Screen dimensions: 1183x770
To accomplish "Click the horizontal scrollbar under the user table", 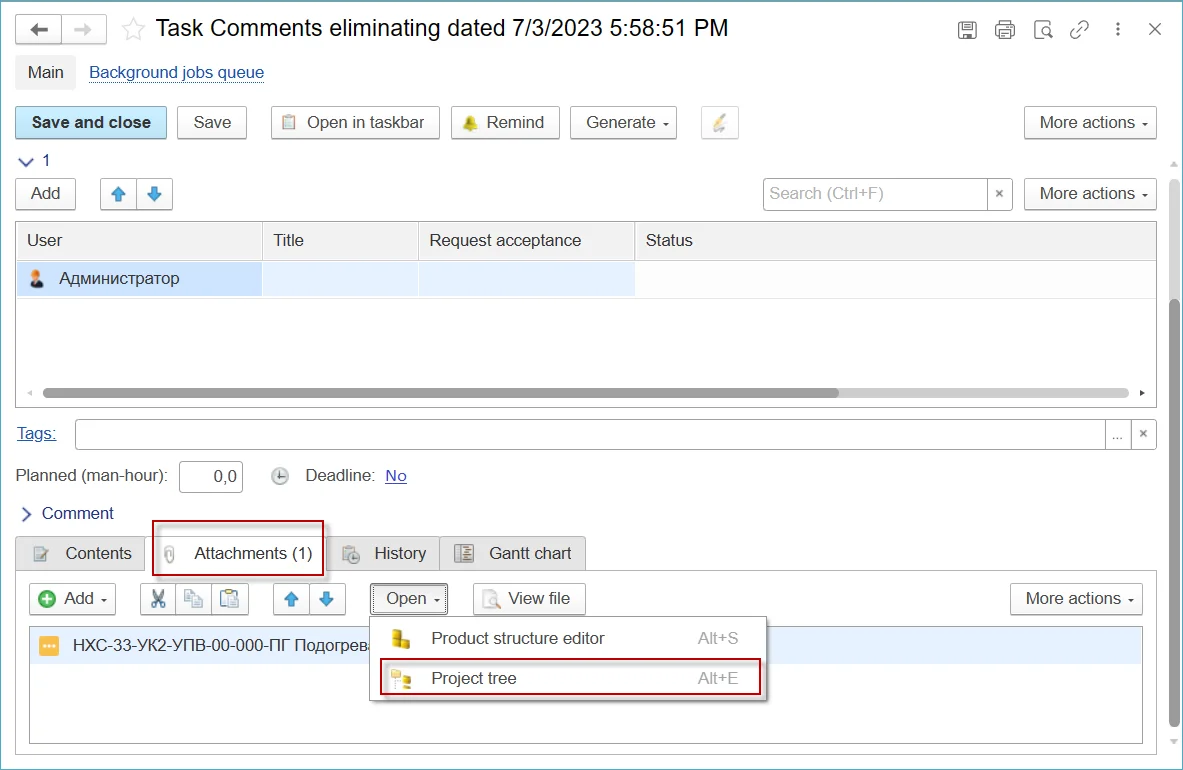I will (440, 393).
